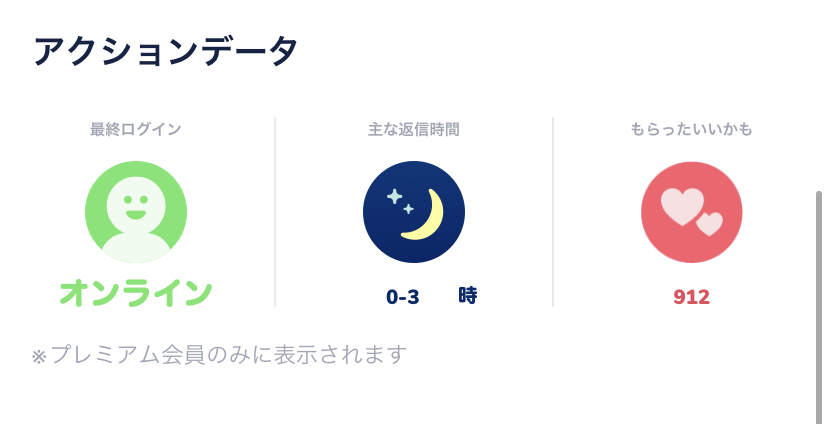This screenshot has width=828, height=424.
Task: Select the 最終ログイン label
Action: point(136,129)
